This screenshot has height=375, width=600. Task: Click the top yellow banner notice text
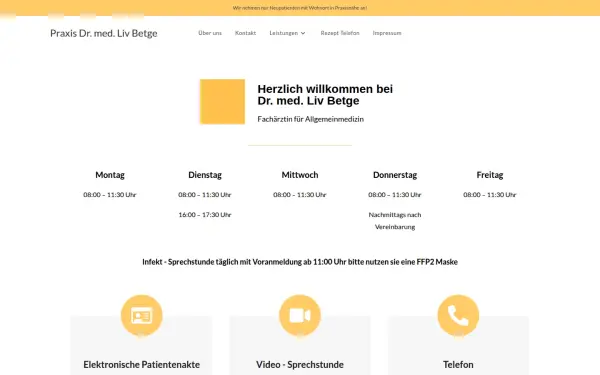(x=300, y=8)
